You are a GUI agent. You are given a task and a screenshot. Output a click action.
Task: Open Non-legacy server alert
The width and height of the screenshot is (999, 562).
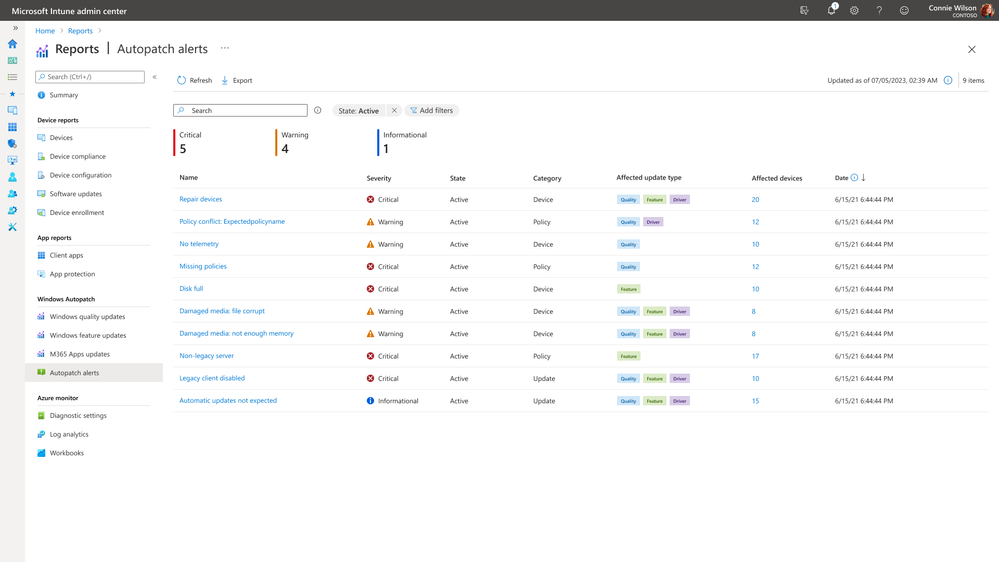point(206,356)
